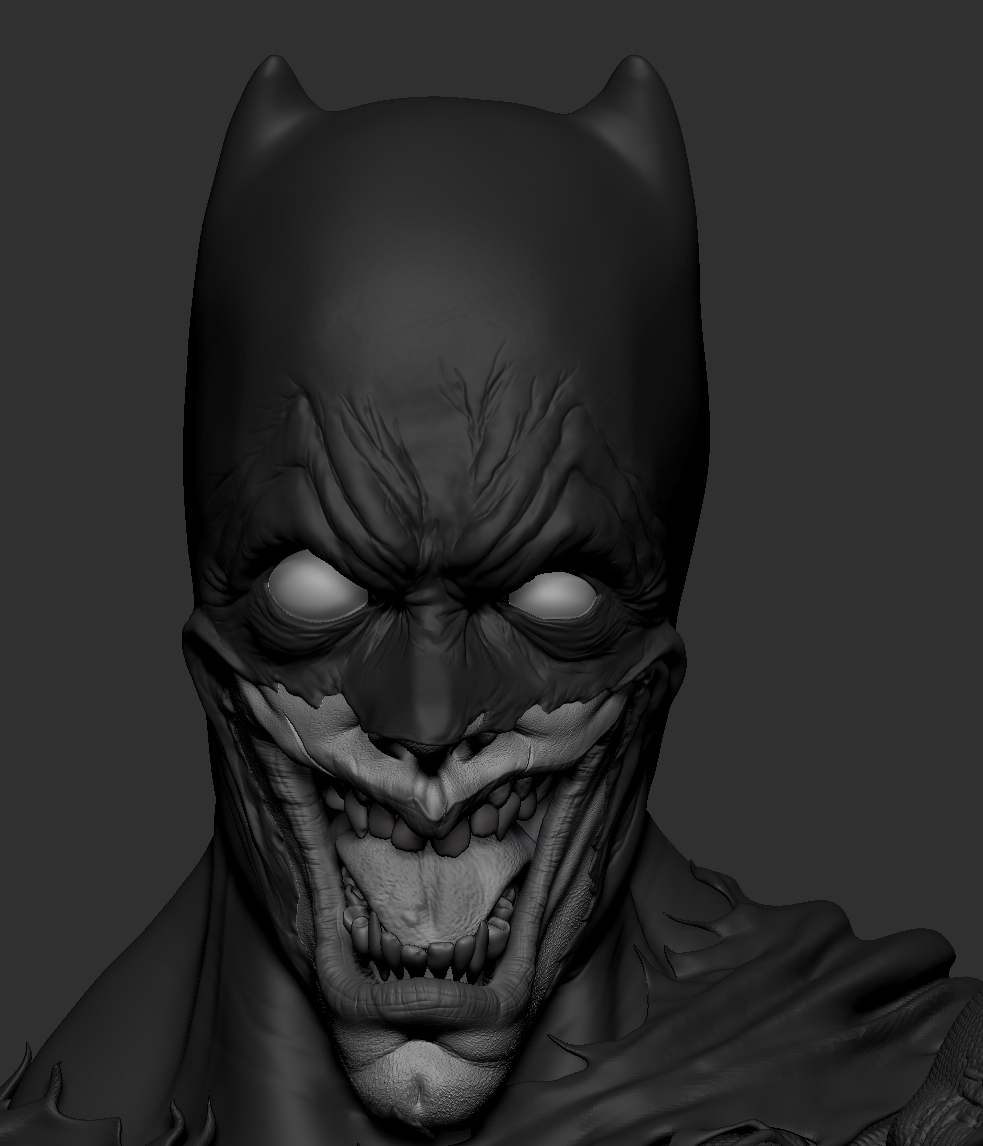Image resolution: width=983 pixels, height=1146 pixels.
Task: Click the left pointed ear of the cowl
Action: pos(274,102)
